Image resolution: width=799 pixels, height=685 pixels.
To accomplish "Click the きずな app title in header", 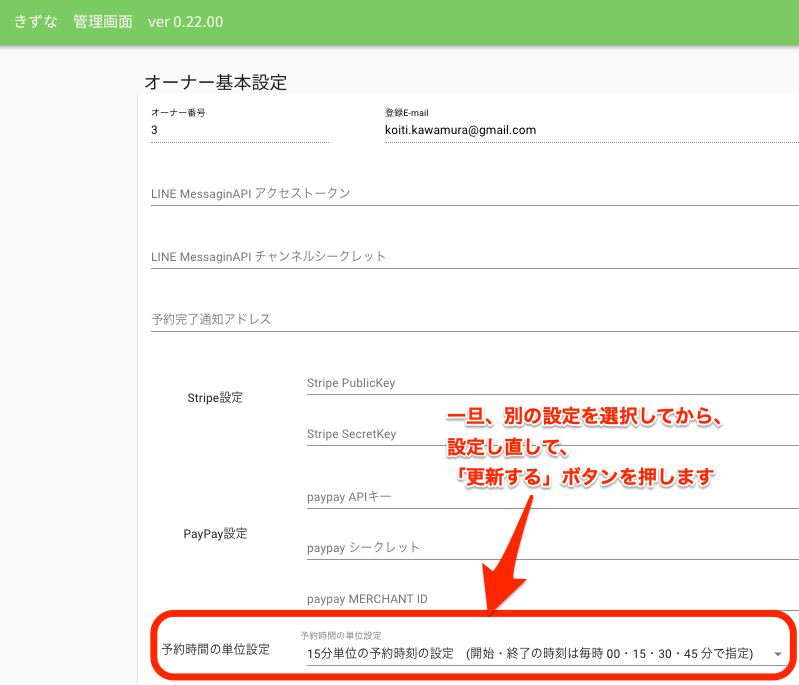I will [x=34, y=22].
